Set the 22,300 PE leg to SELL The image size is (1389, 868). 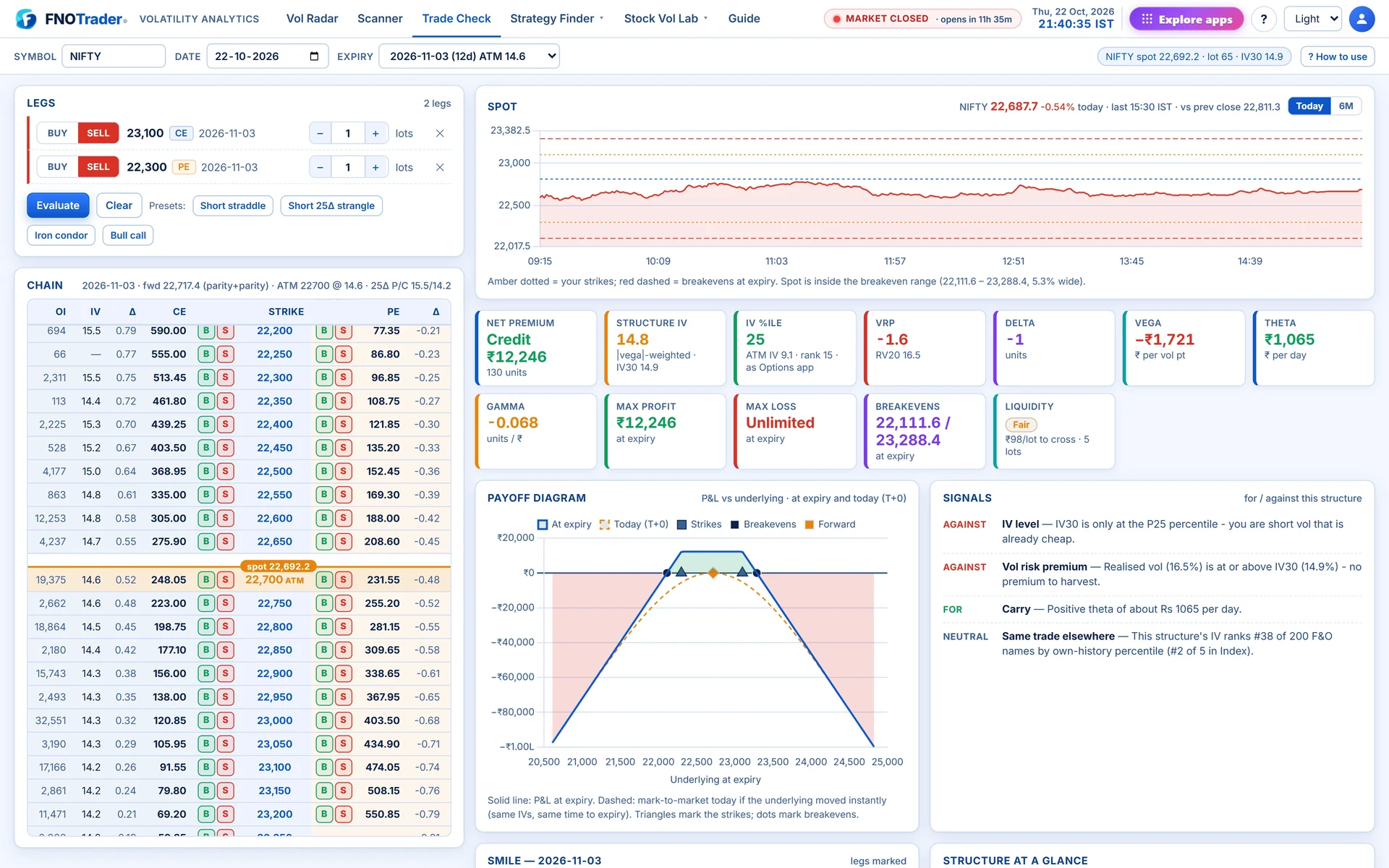[x=98, y=167]
